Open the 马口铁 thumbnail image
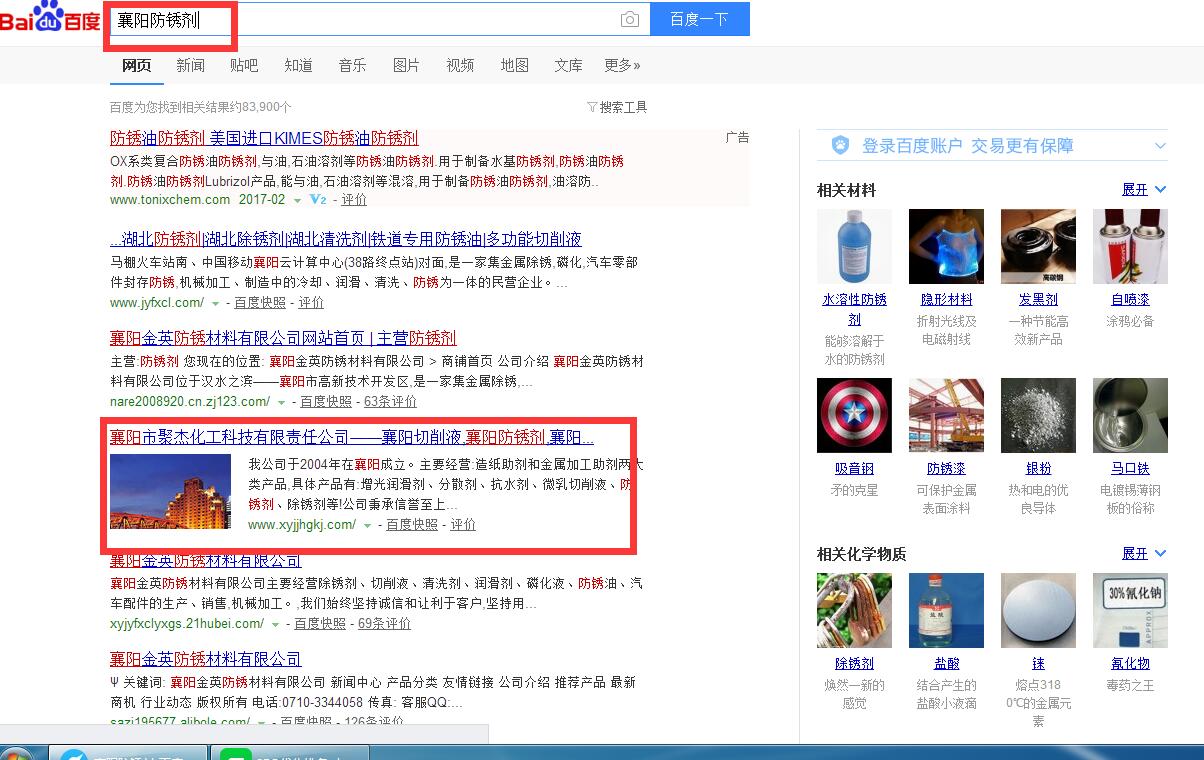 [x=1130, y=416]
